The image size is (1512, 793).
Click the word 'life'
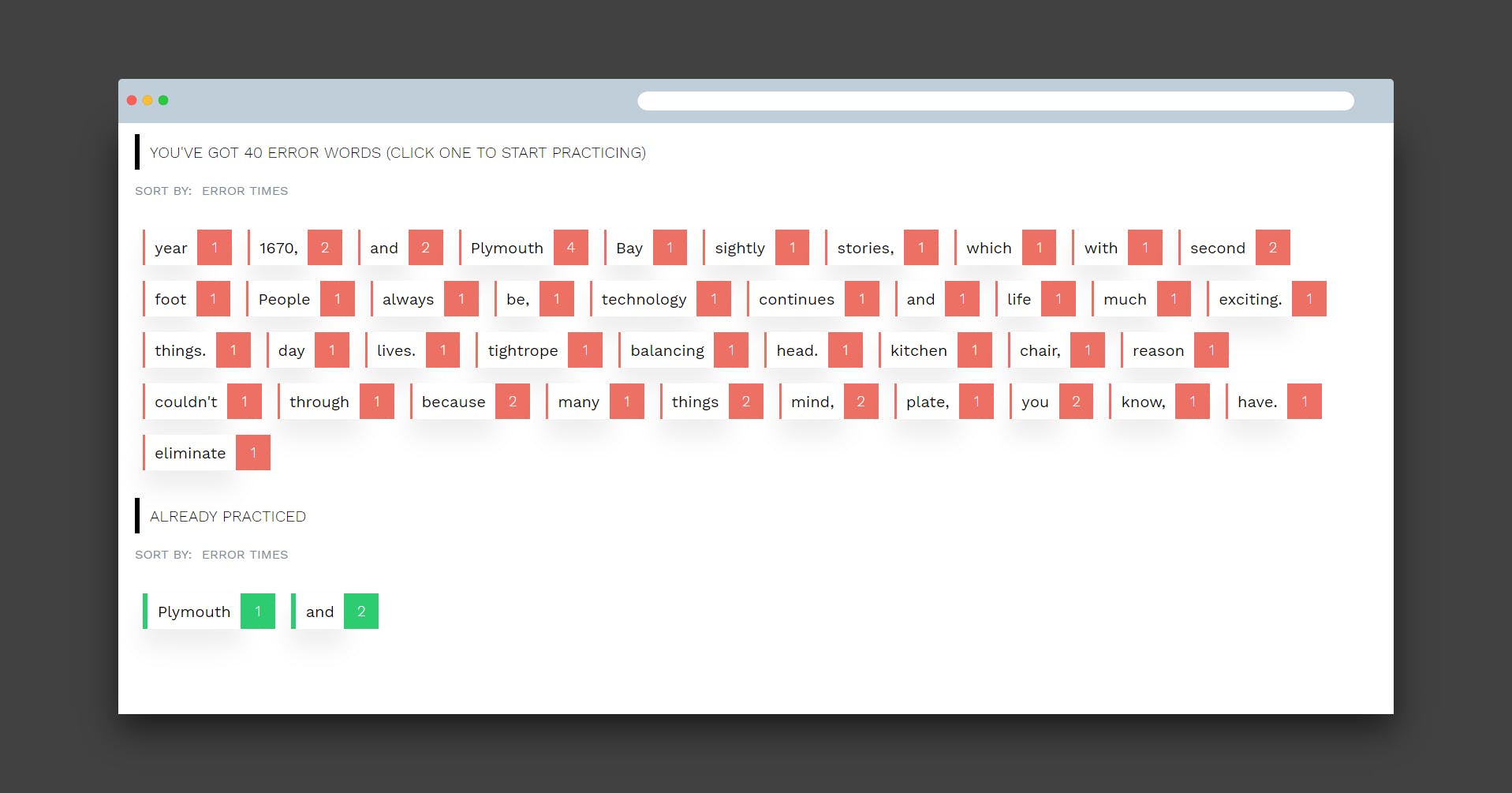(1036, 299)
